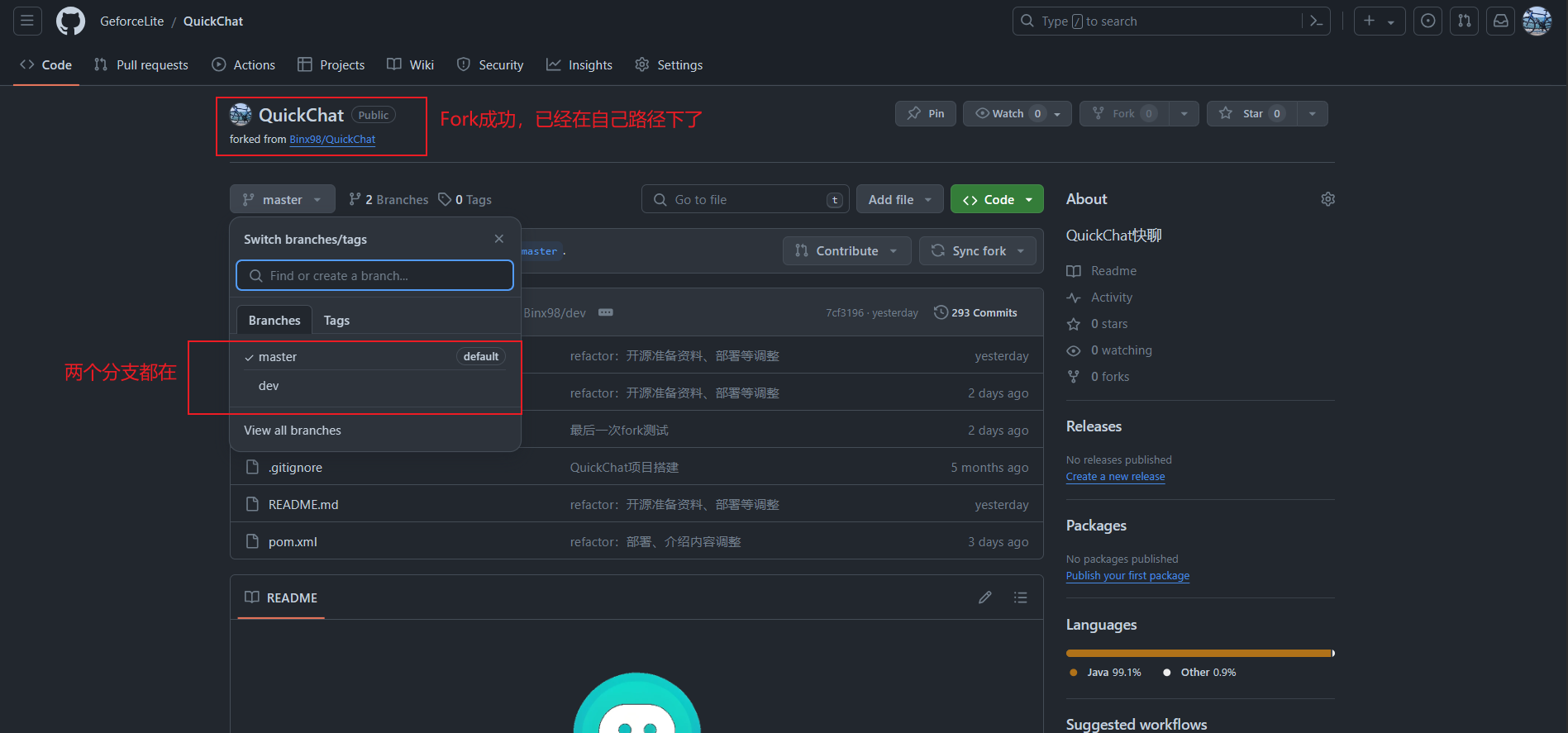Click the Other 0.9% language label
The image size is (1568, 733).
click(1199, 673)
